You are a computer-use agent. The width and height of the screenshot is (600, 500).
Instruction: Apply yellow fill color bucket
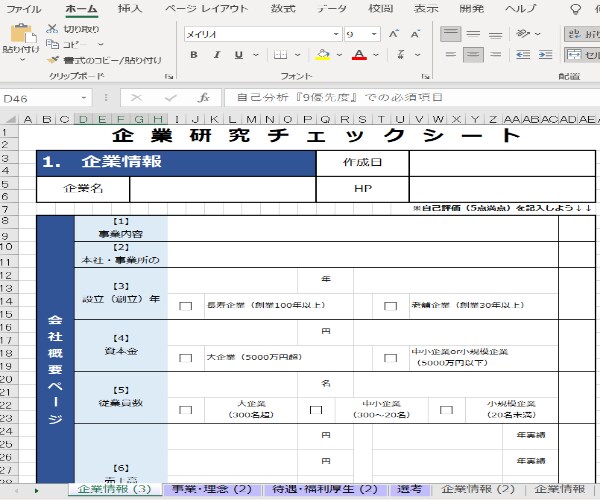point(323,55)
